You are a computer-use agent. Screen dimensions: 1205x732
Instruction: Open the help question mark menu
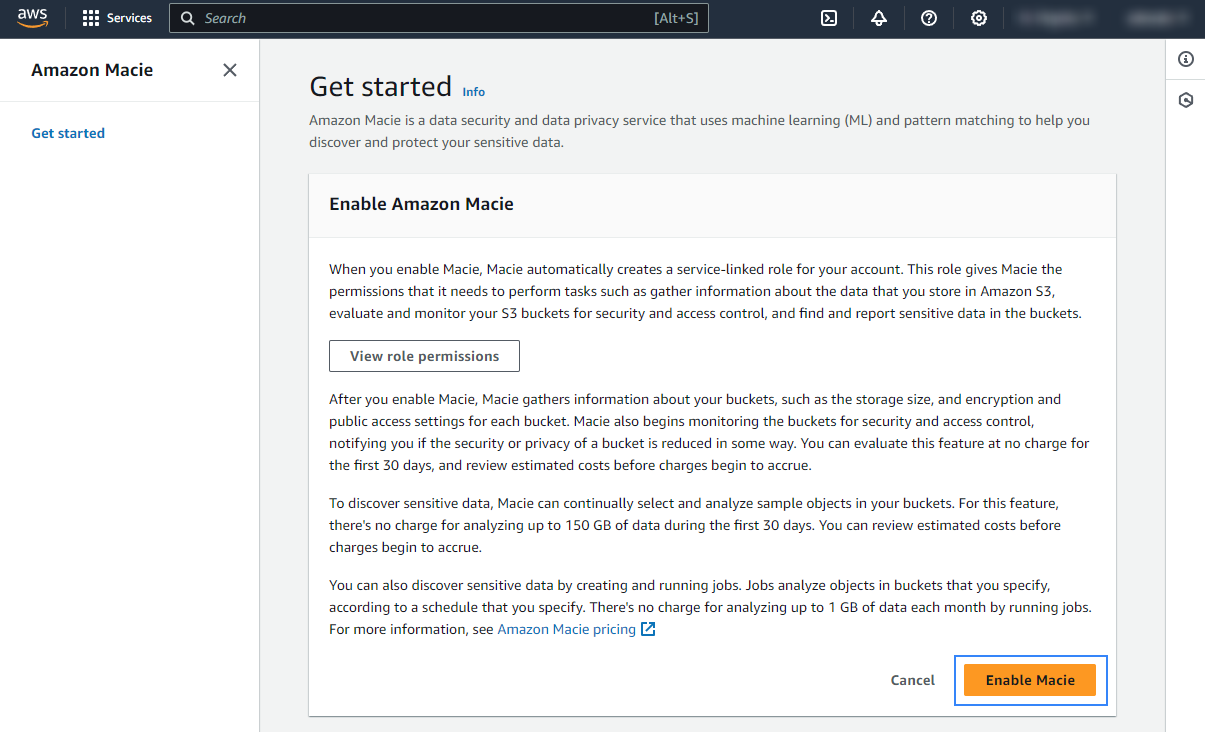929,18
